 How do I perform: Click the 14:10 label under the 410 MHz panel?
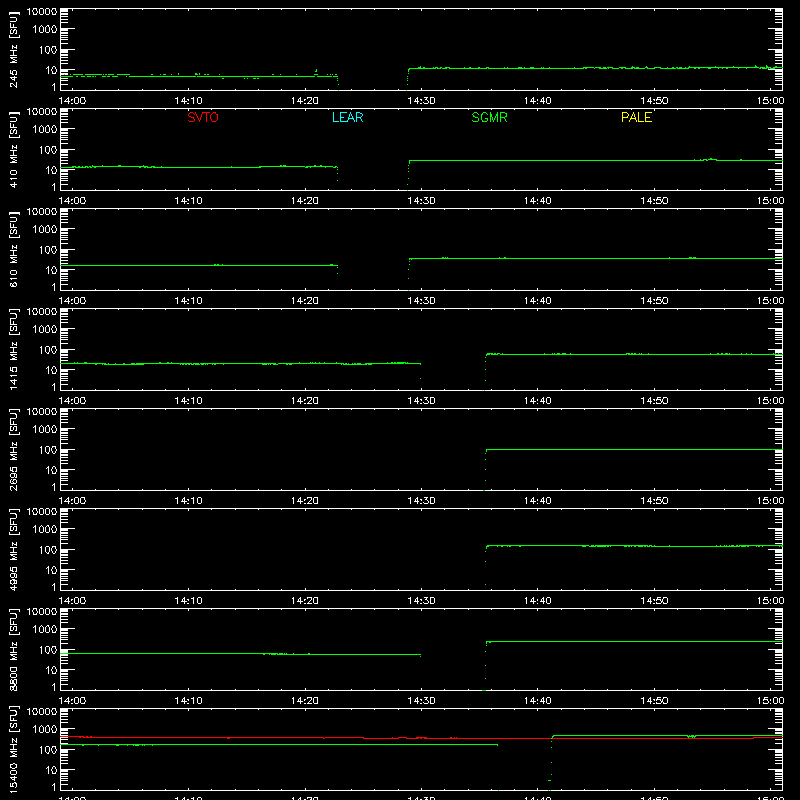(x=188, y=201)
